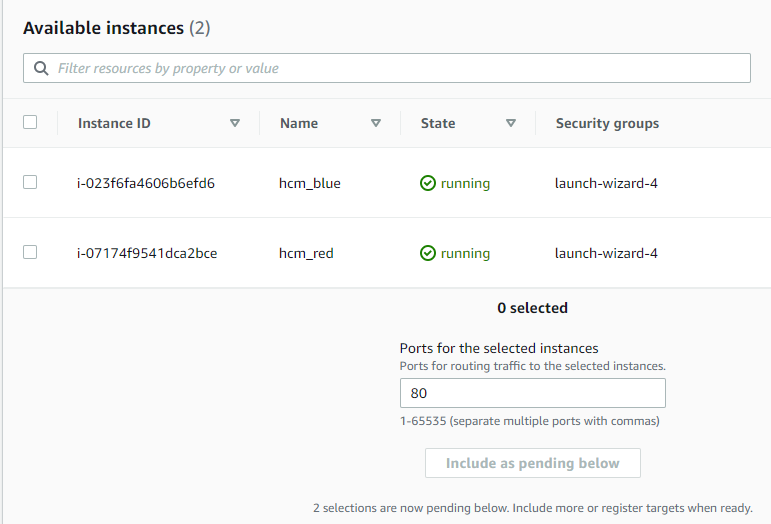Click the Name column header
Screen dimensions: 771x524
299,123
